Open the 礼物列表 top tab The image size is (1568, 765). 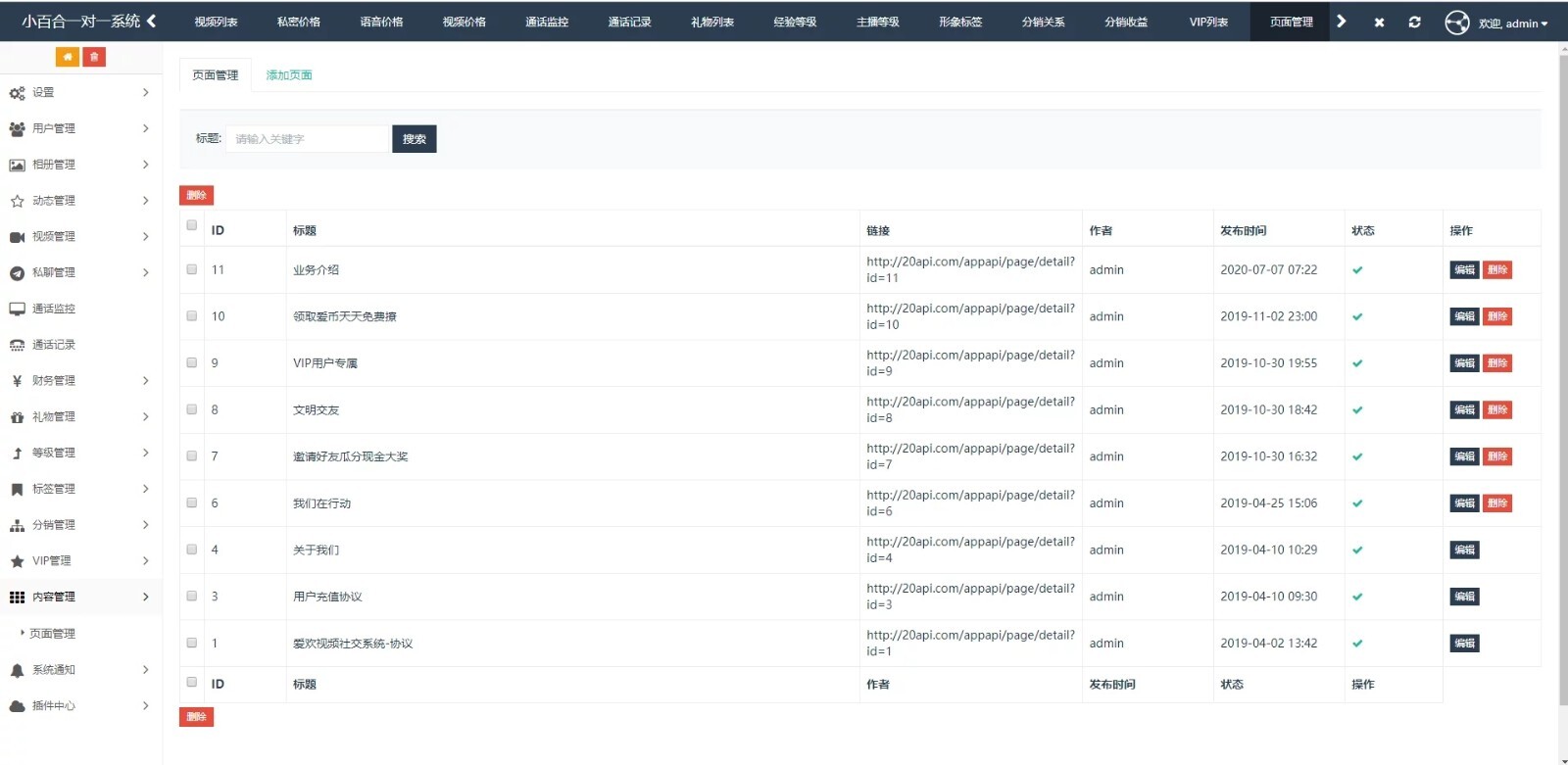tap(712, 22)
